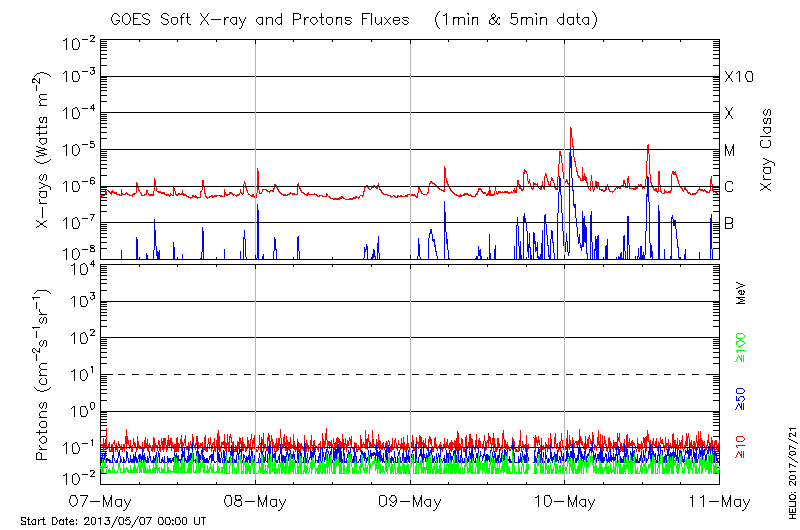800x530 pixels.
Task: Click the Start Date text below the plot
Action: [x=113, y=521]
